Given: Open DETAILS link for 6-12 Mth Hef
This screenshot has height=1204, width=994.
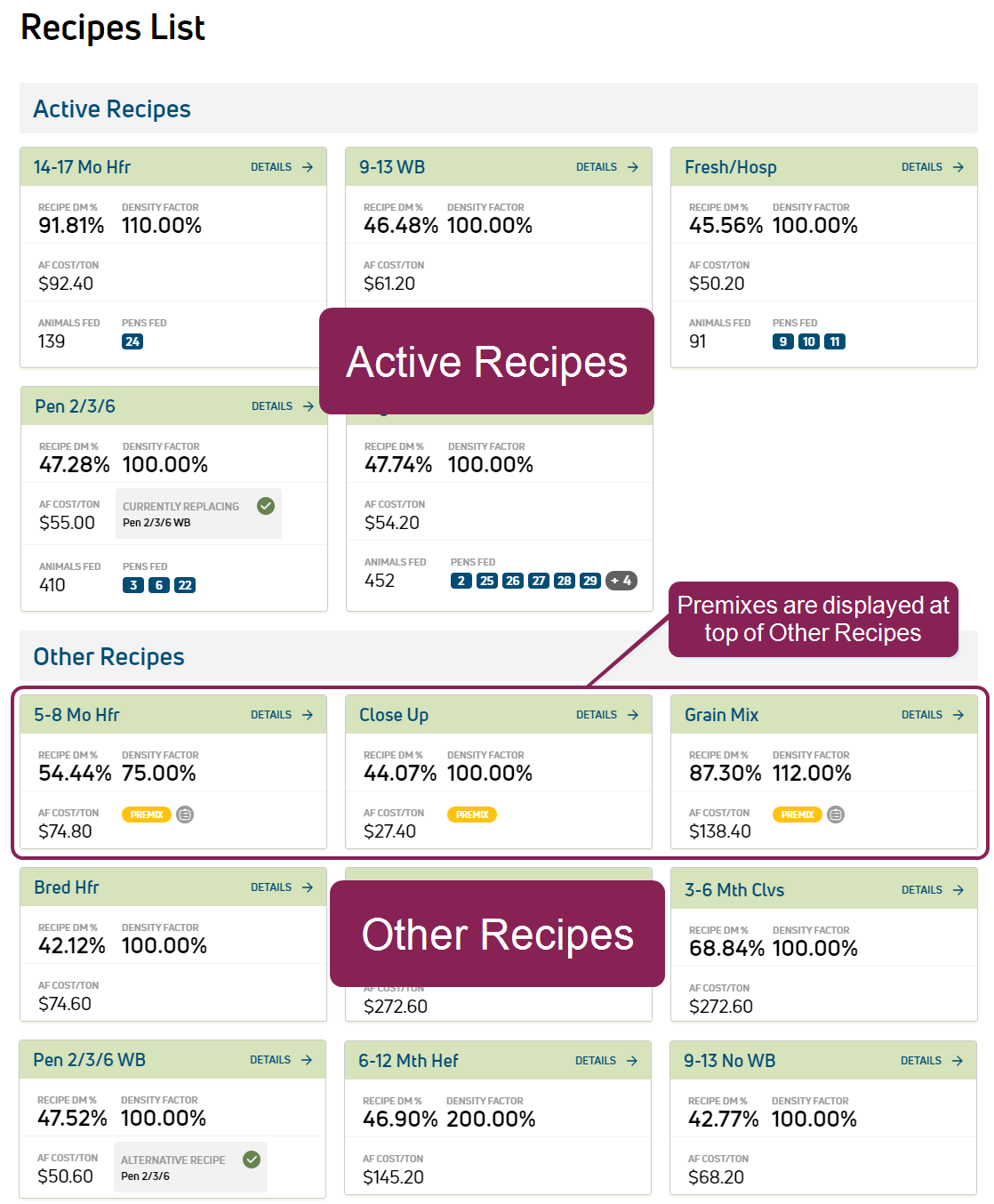Looking at the screenshot, I should pos(596,1061).
